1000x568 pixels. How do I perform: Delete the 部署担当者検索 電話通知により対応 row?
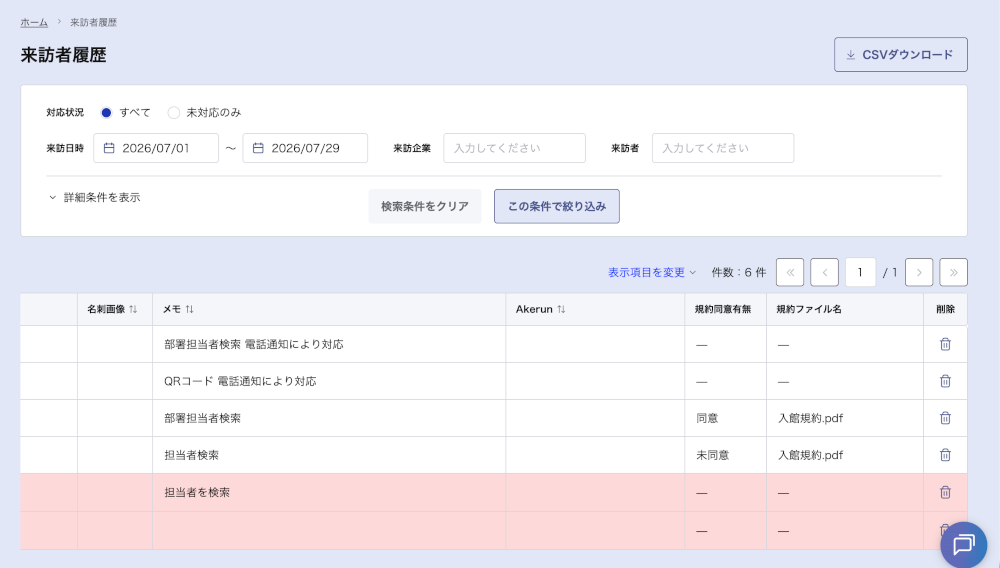945,344
